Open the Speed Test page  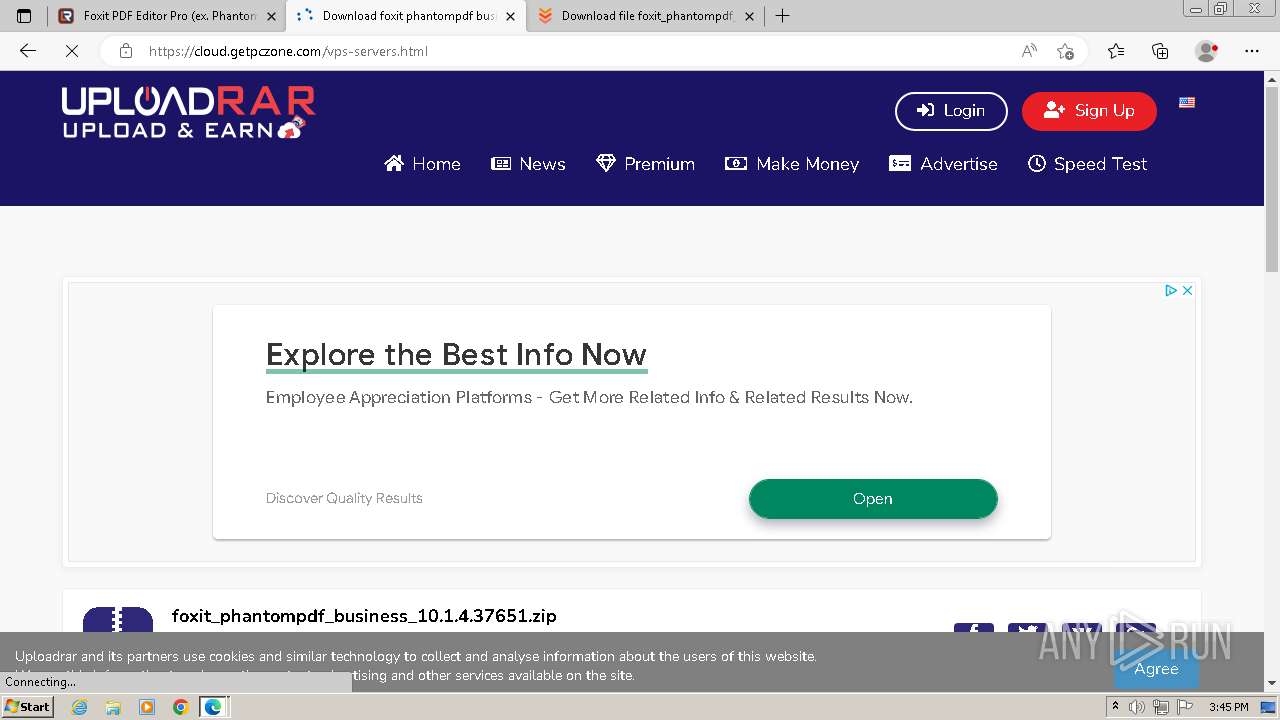pos(1087,164)
